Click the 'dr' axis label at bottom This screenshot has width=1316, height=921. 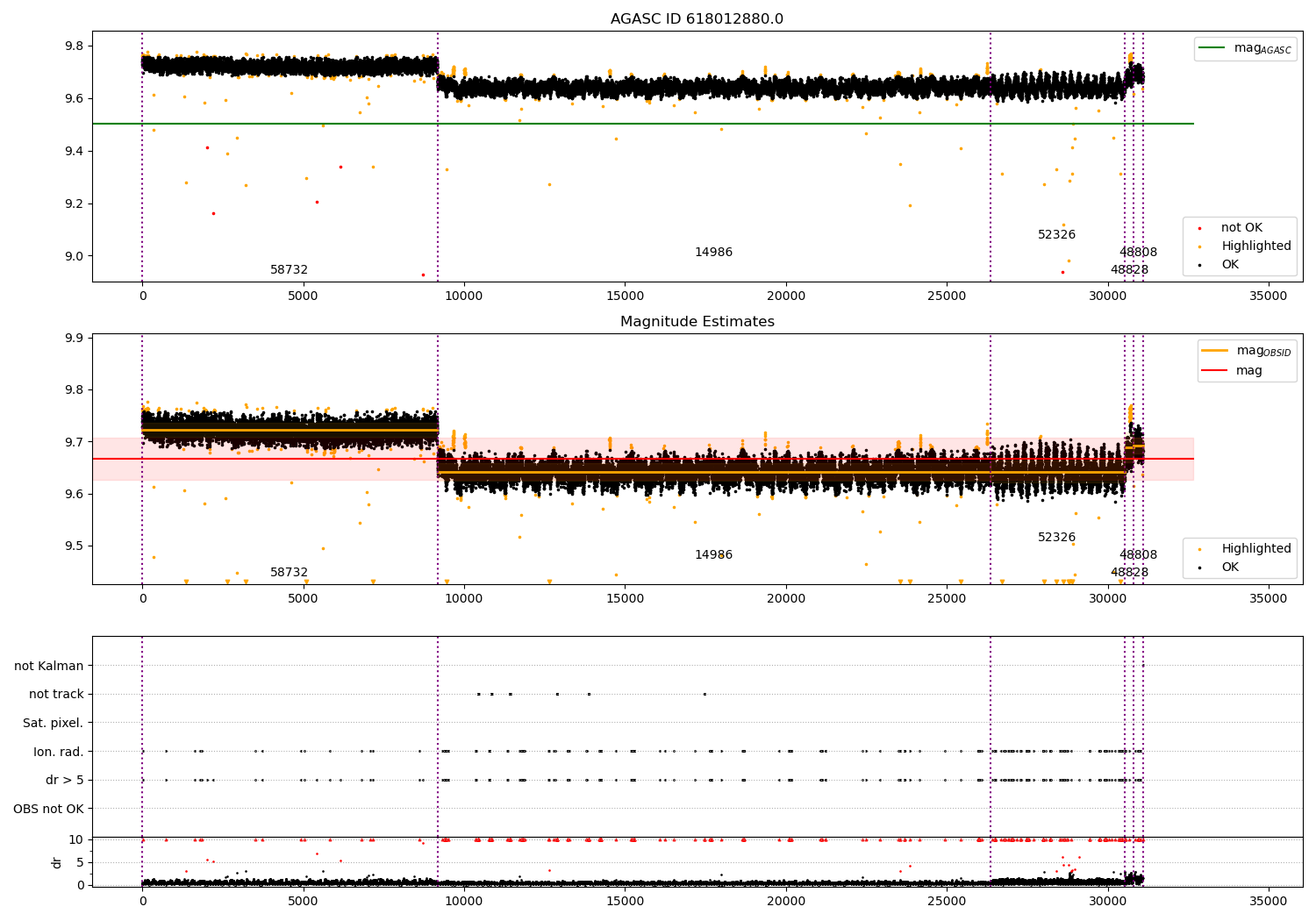point(57,862)
